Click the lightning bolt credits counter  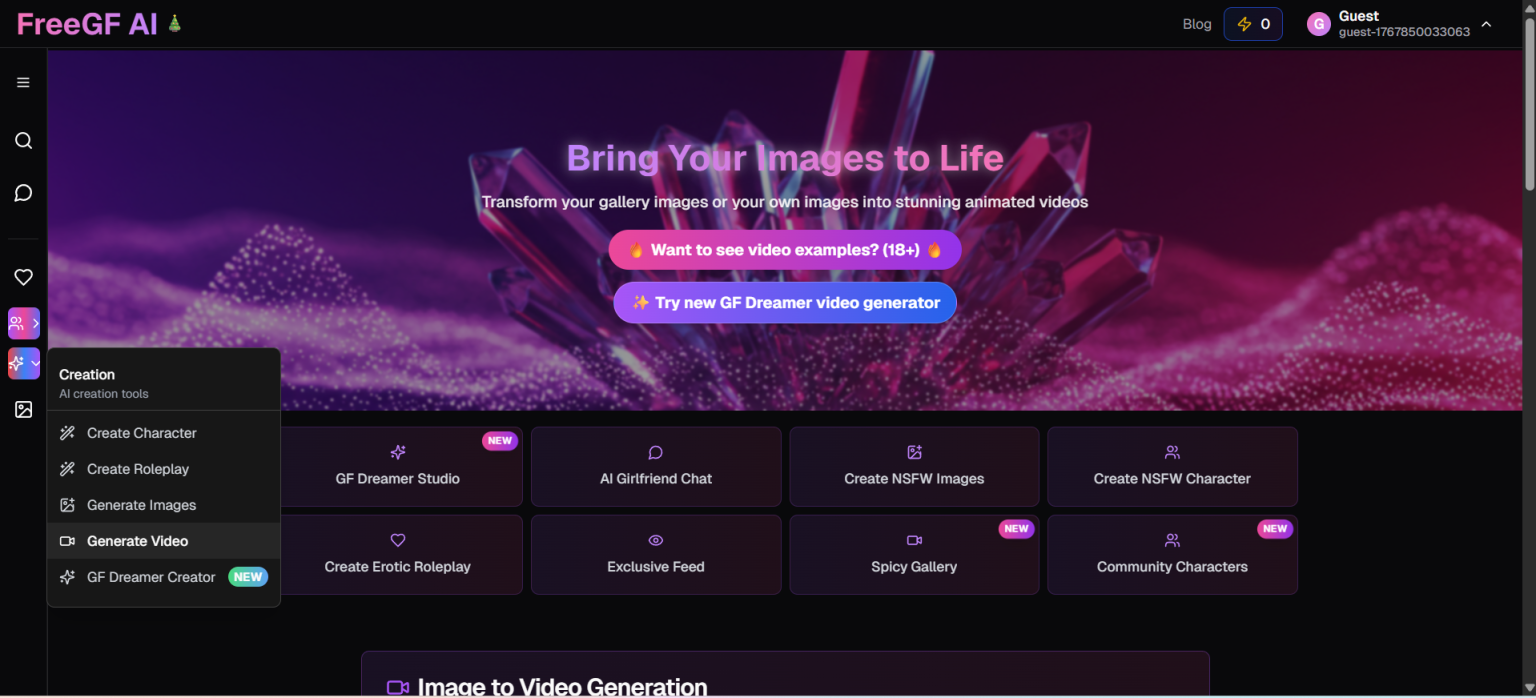coord(1253,23)
